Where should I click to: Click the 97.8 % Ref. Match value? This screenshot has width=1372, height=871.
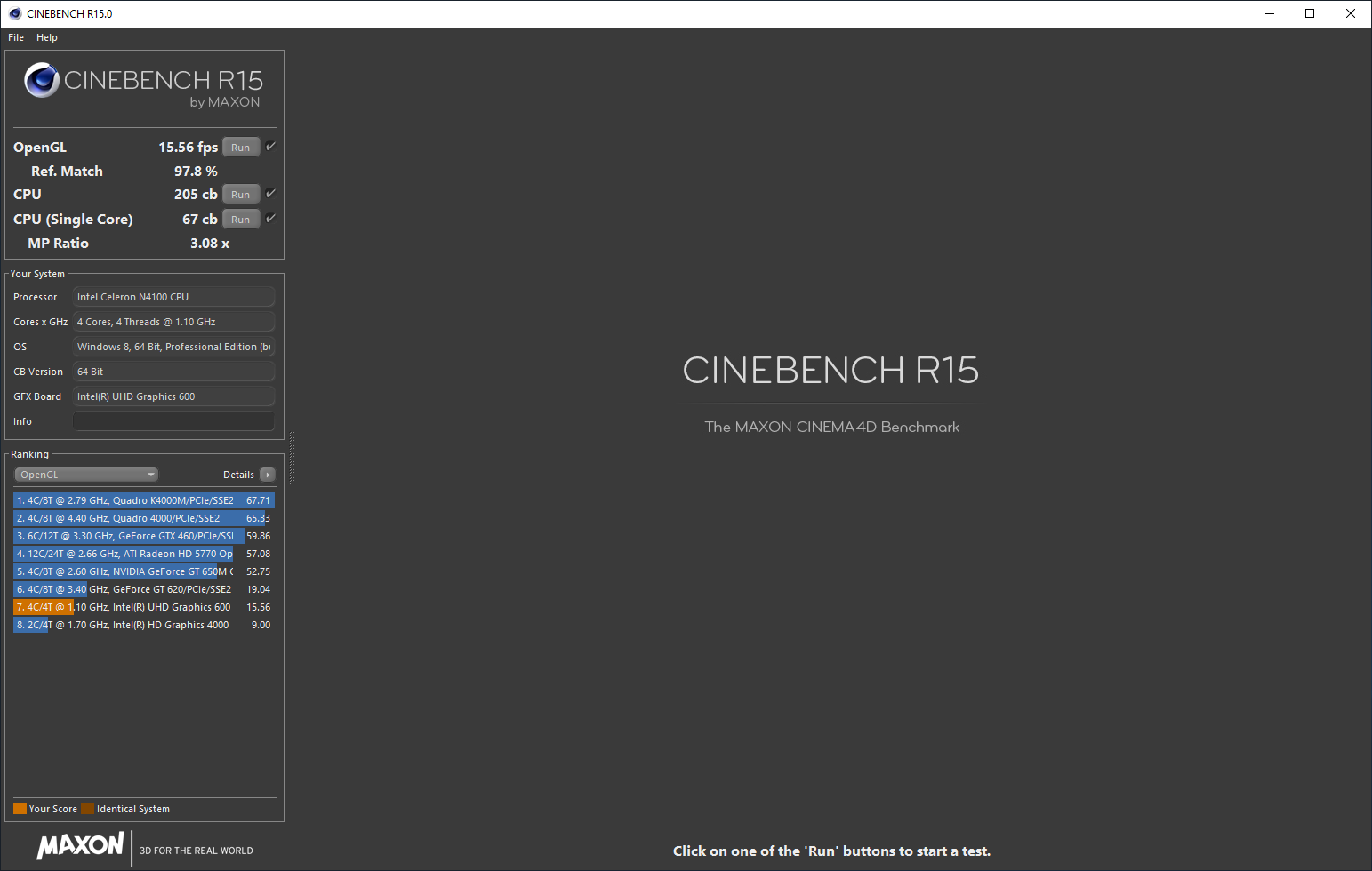(196, 171)
